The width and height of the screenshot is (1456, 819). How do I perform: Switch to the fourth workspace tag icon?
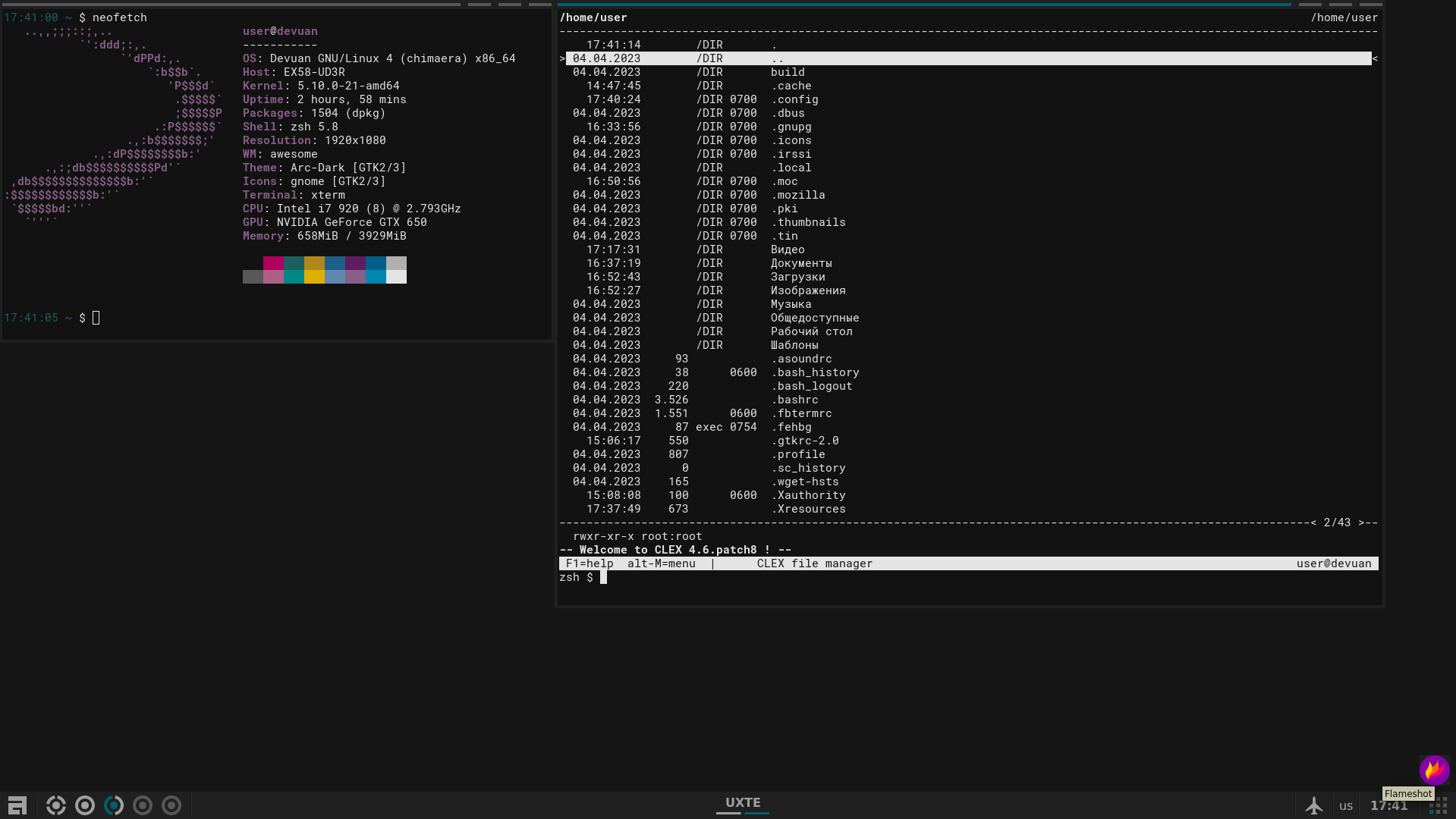[143, 805]
